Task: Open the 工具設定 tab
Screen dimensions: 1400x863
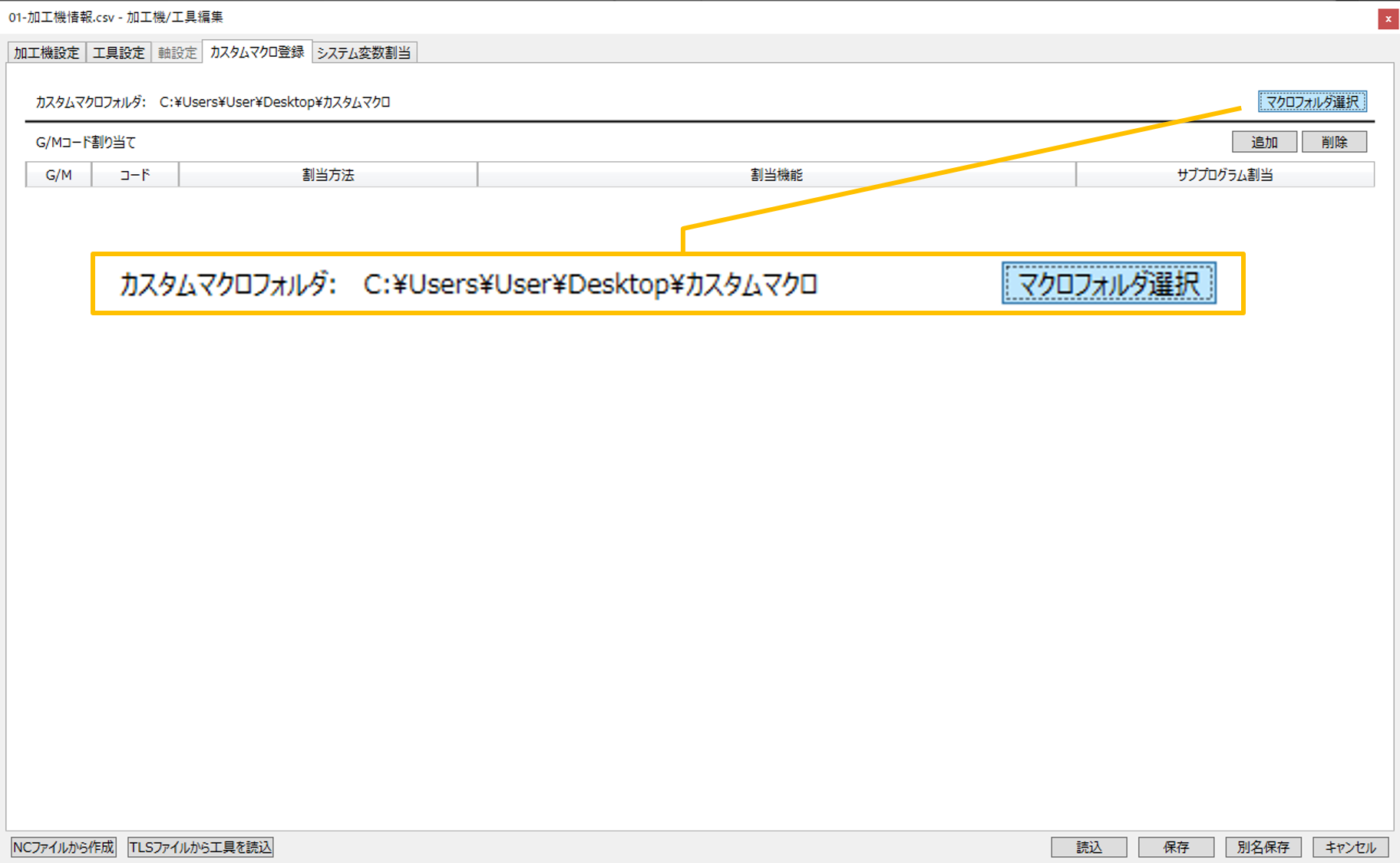Action: pos(118,52)
